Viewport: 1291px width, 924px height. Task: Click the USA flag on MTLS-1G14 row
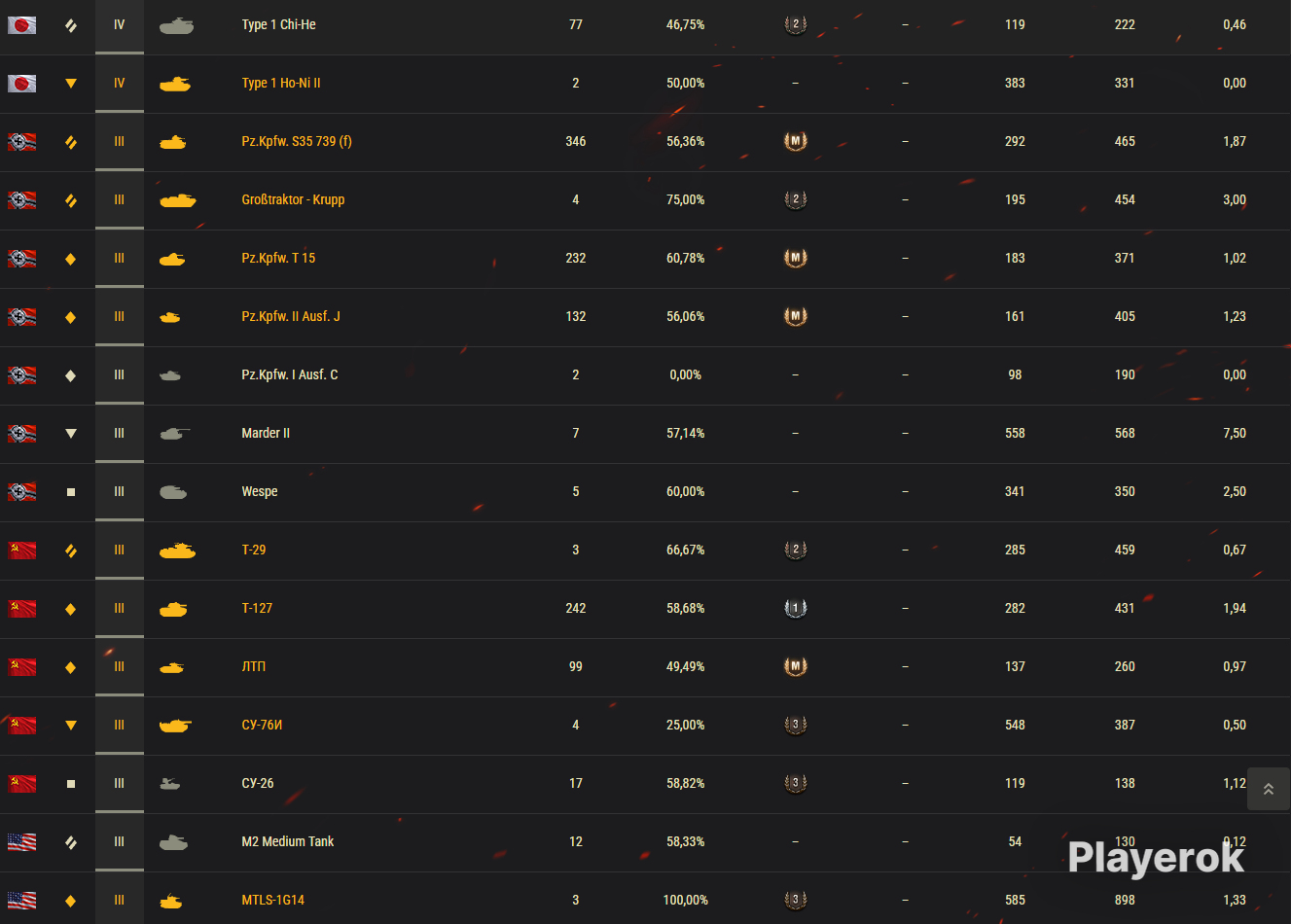21,901
